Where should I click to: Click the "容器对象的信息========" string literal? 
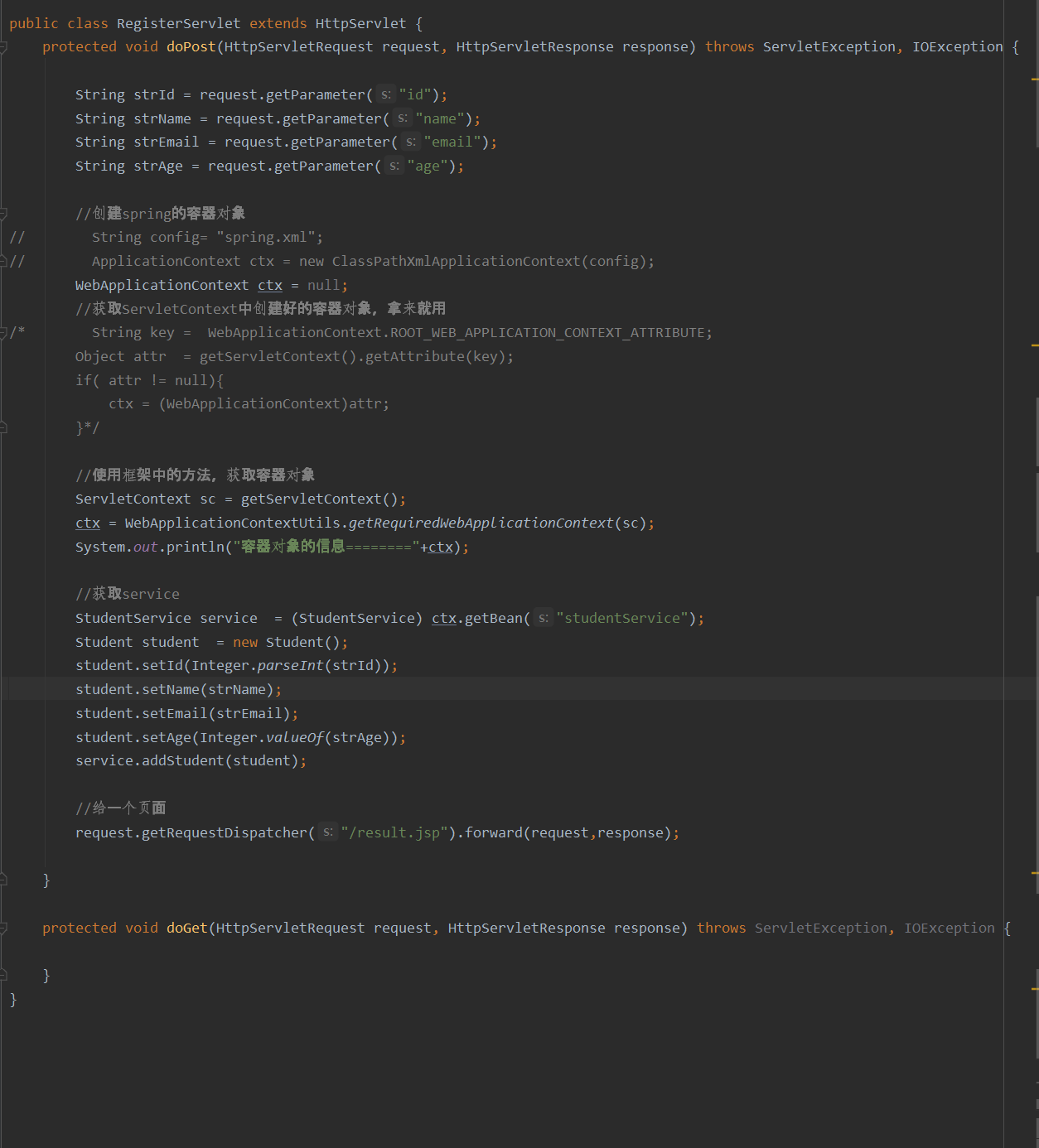coord(326,547)
